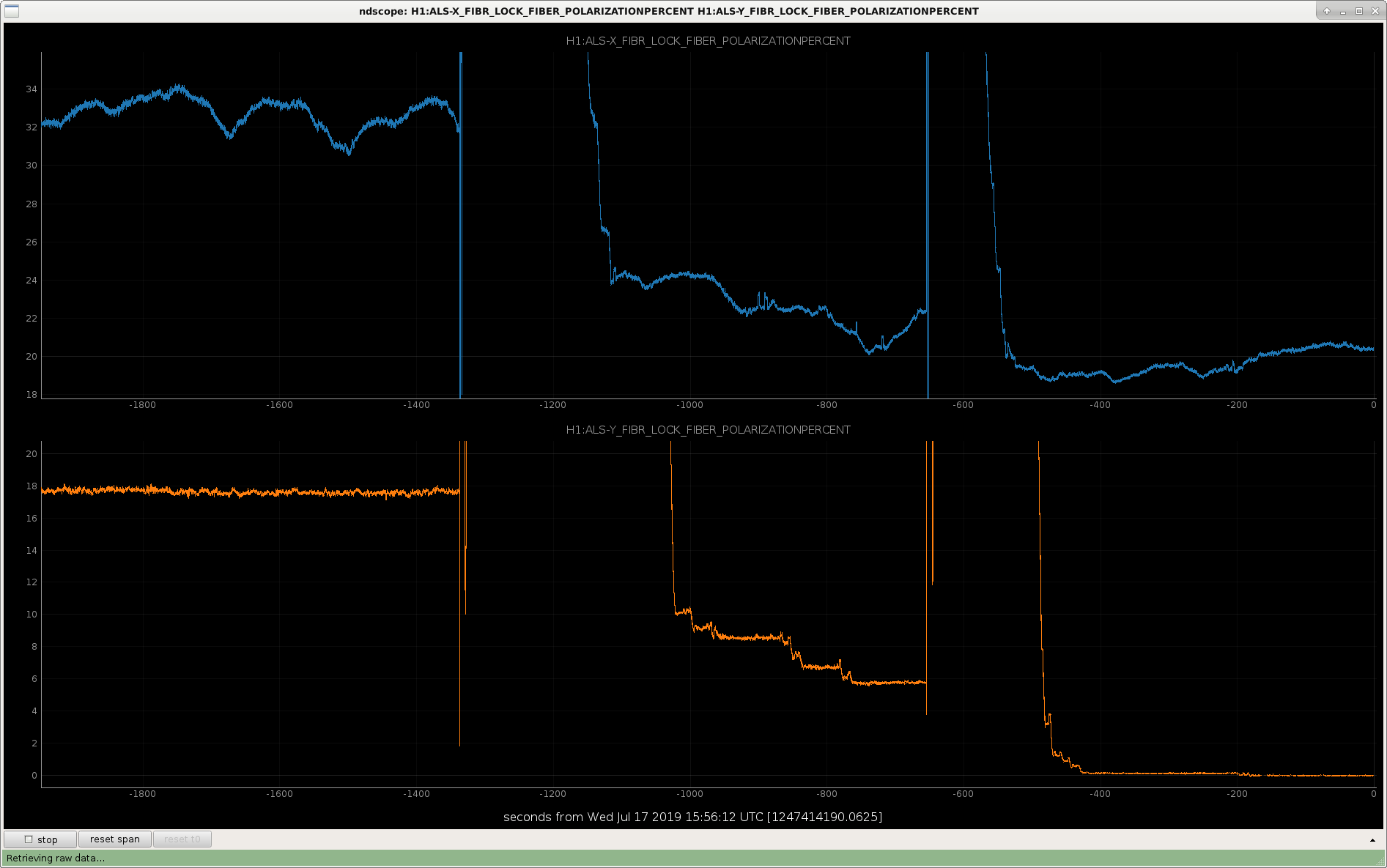Click the 16 tick label on the ALS-Y y-axis

click(31, 519)
